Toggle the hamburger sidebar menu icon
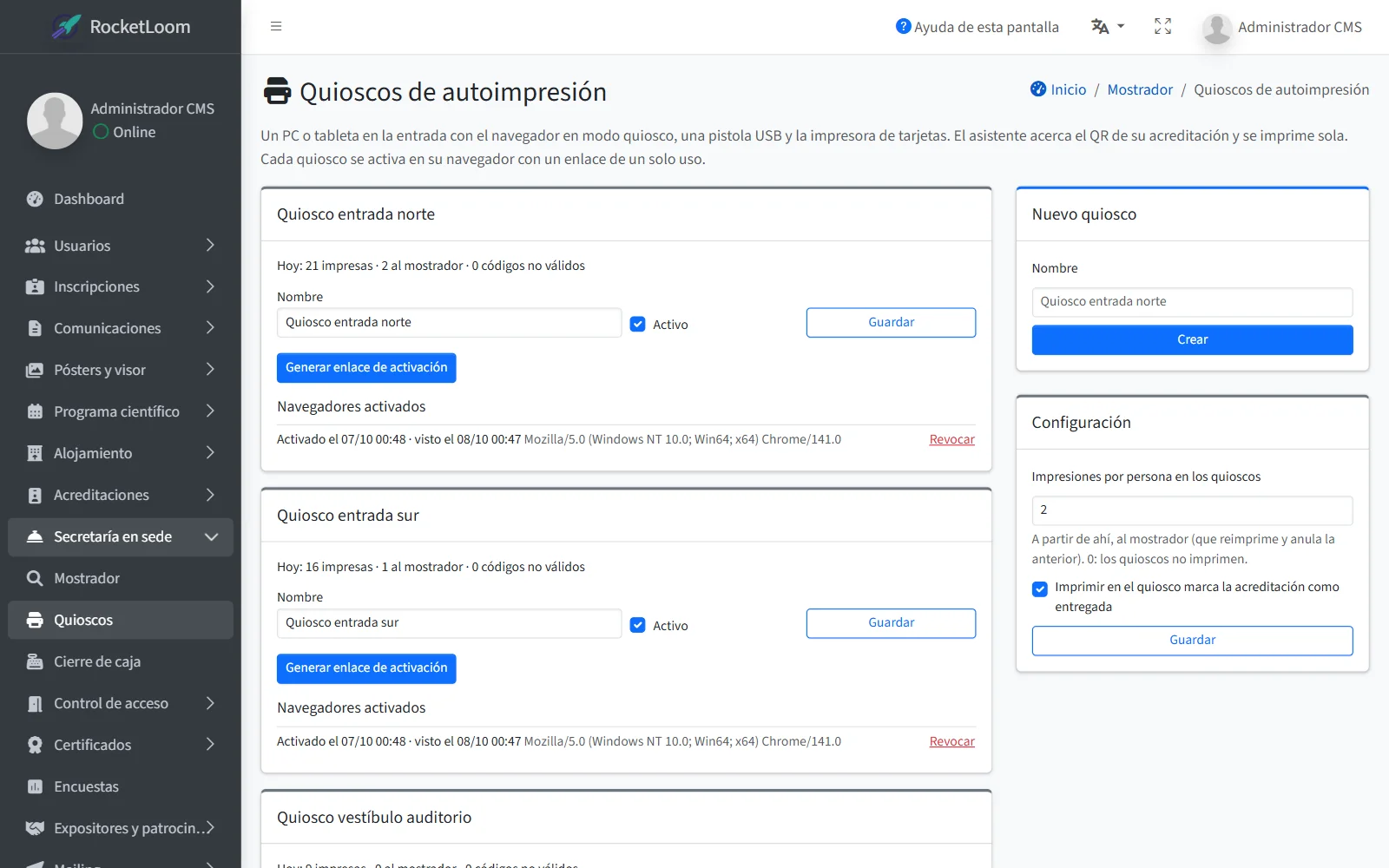The width and height of the screenshot is (1389, 868). click(x=276, y=27)
